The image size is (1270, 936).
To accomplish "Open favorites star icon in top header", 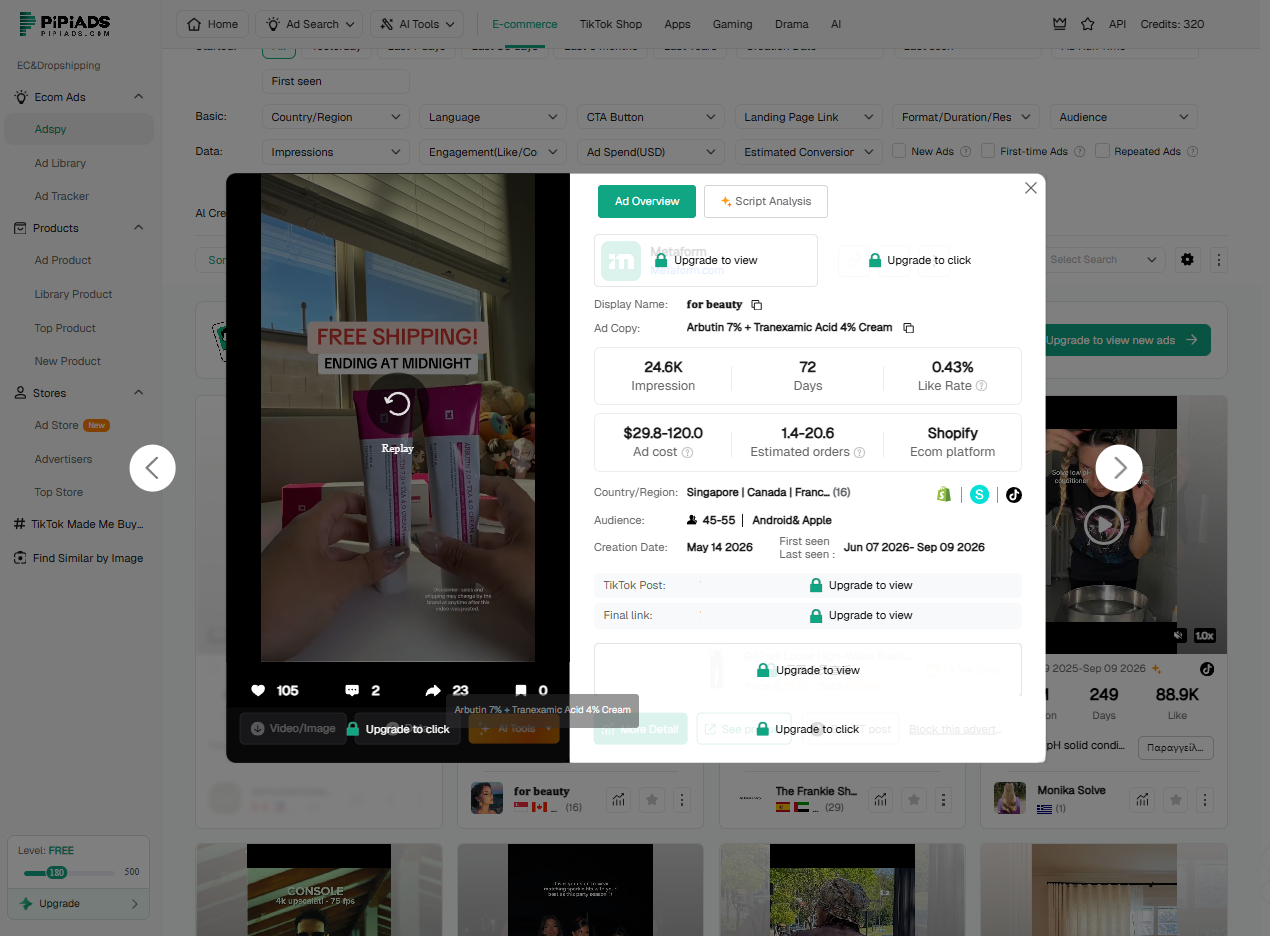I will click(1088, 24).
